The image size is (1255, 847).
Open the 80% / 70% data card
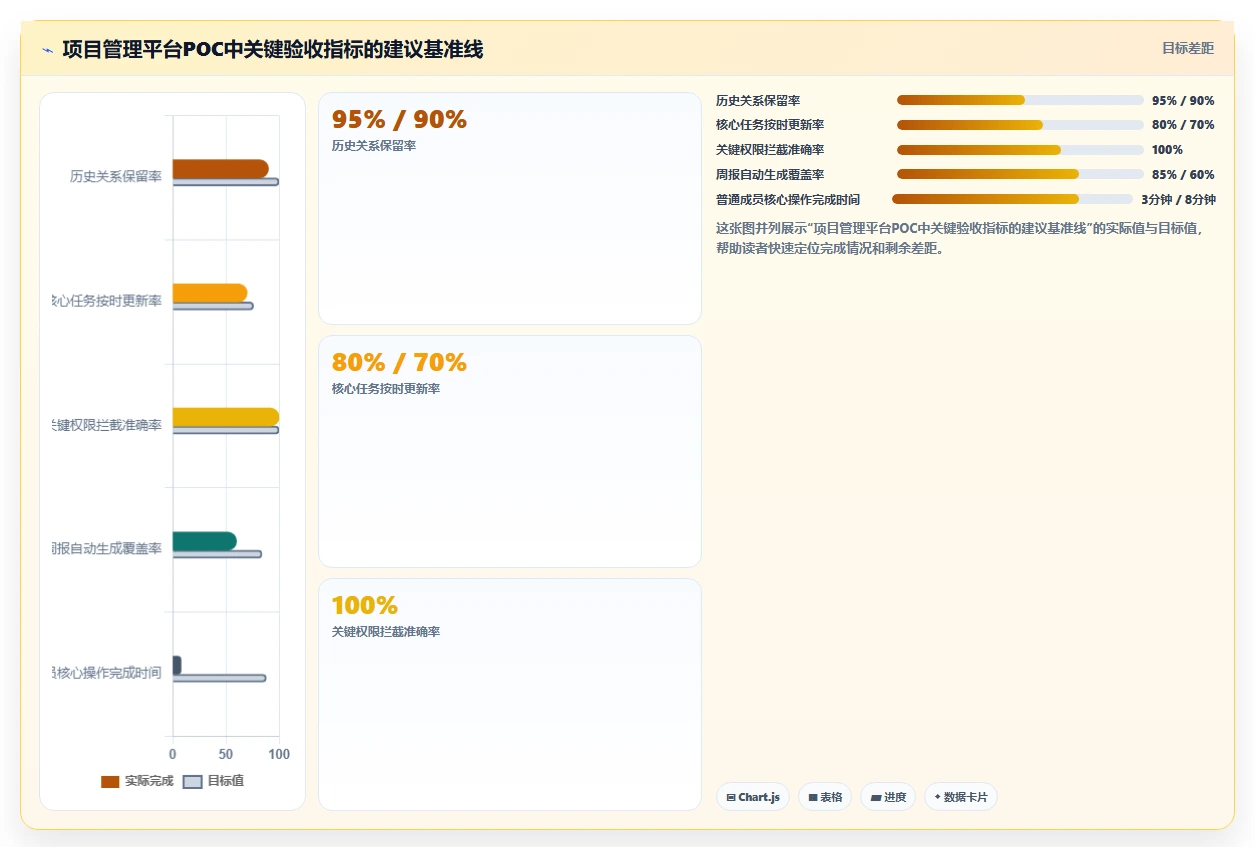510,451
